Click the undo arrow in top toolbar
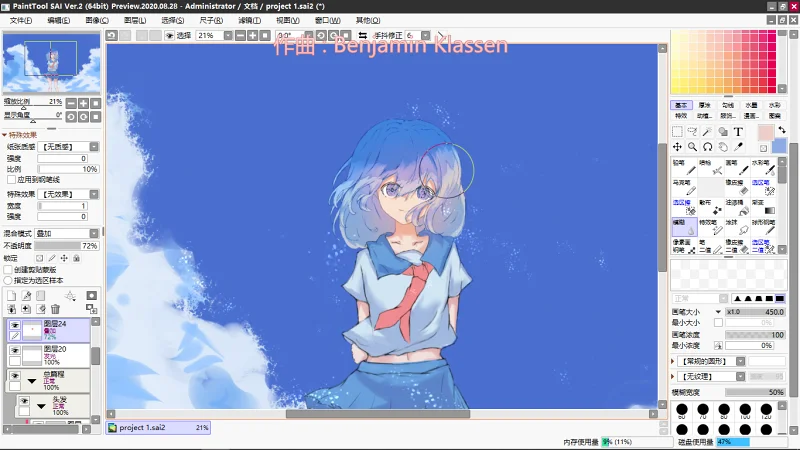 tap(112, 35)
